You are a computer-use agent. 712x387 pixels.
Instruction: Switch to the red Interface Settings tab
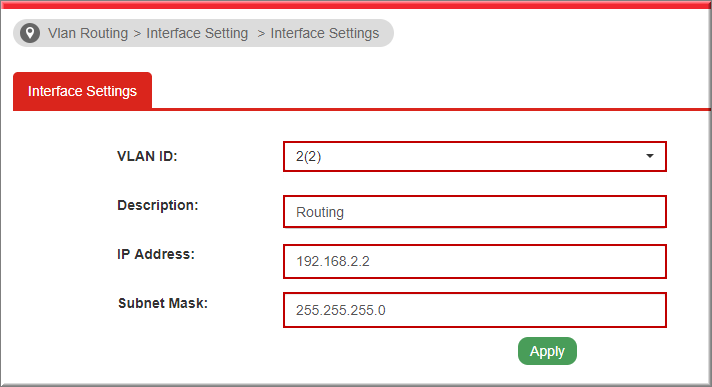(82, 91)
